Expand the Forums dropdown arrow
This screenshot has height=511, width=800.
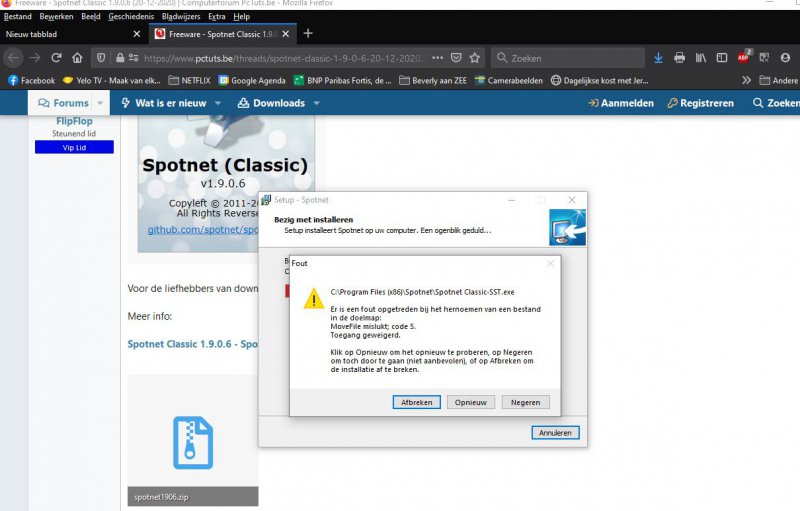100,103
